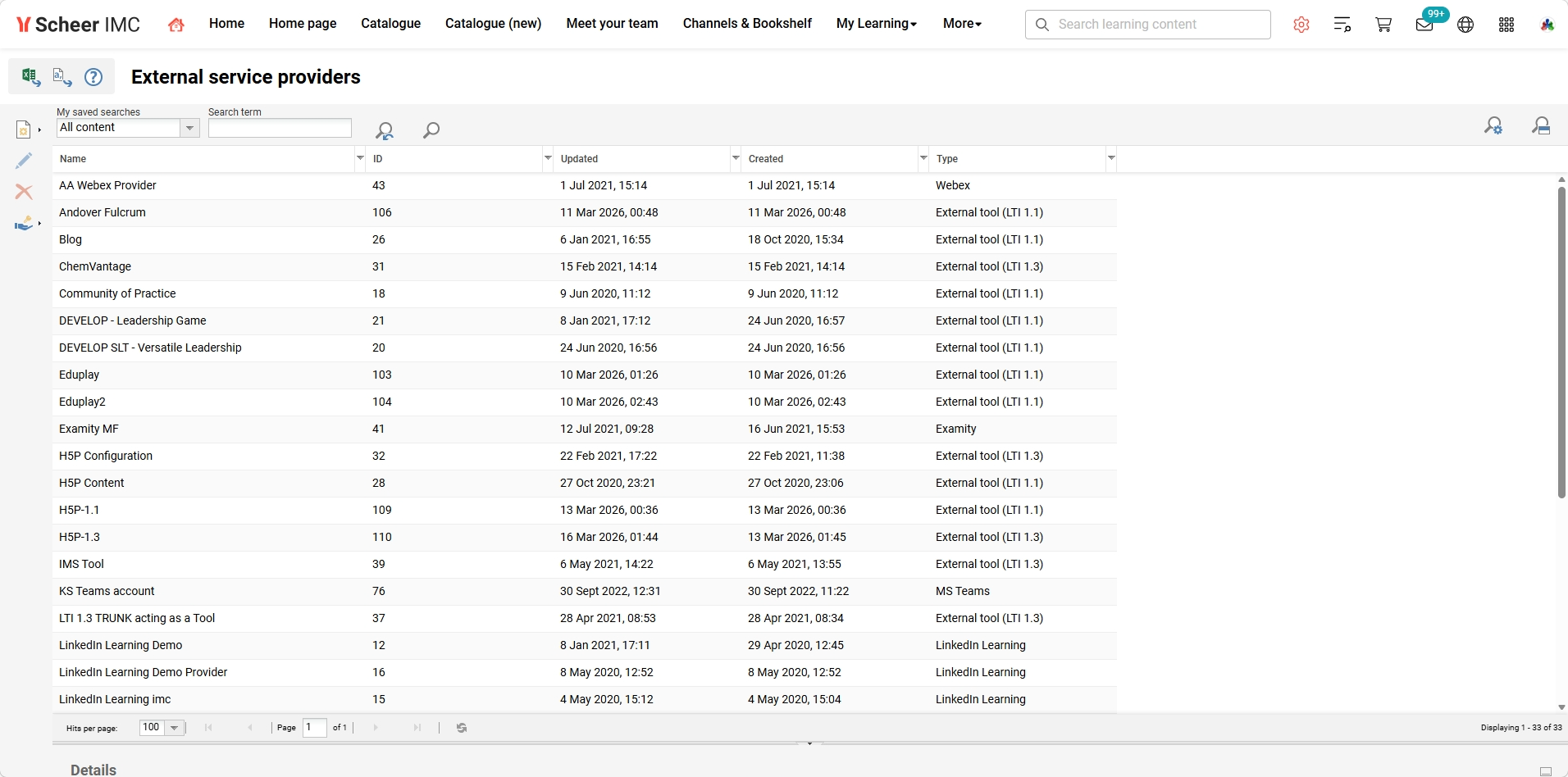Click the hand assign icon in sidebar
Viewport: 1568px width, 777px height.
tap(24, 223)
